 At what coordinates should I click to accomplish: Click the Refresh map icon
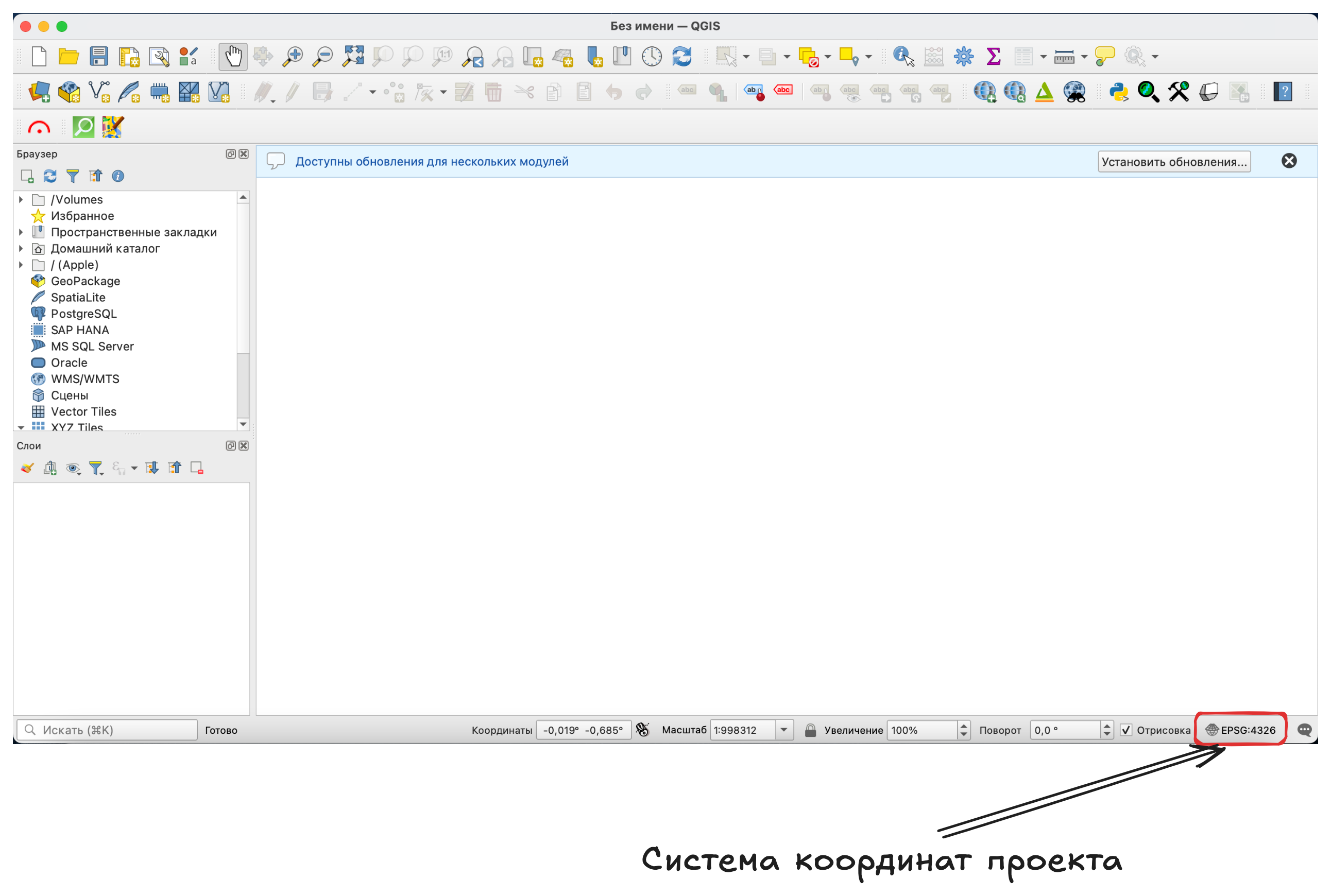coord(682,56)
